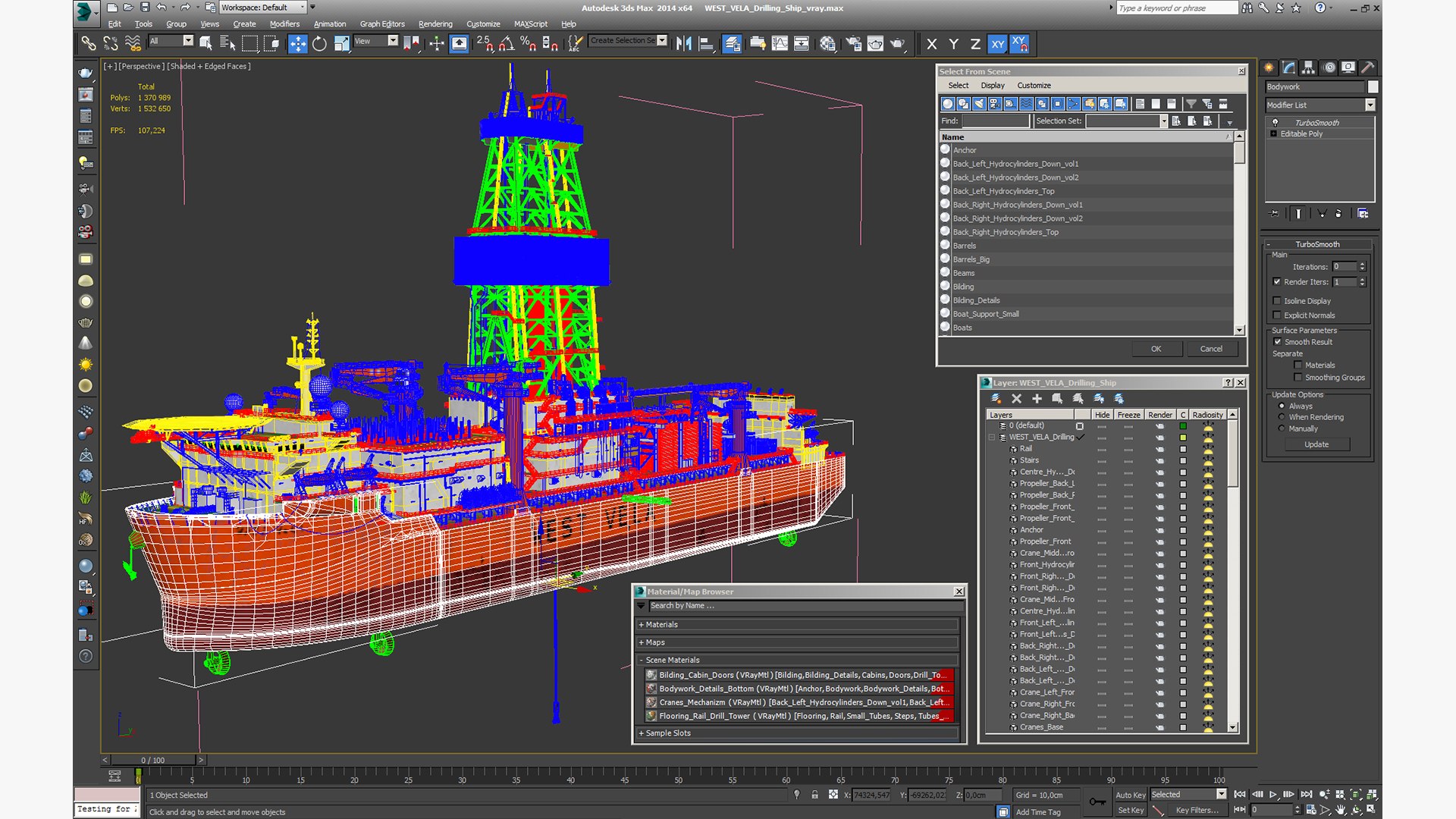
Task: Open Manage Layers from main toolbar
Action: [x=731, y=44]
